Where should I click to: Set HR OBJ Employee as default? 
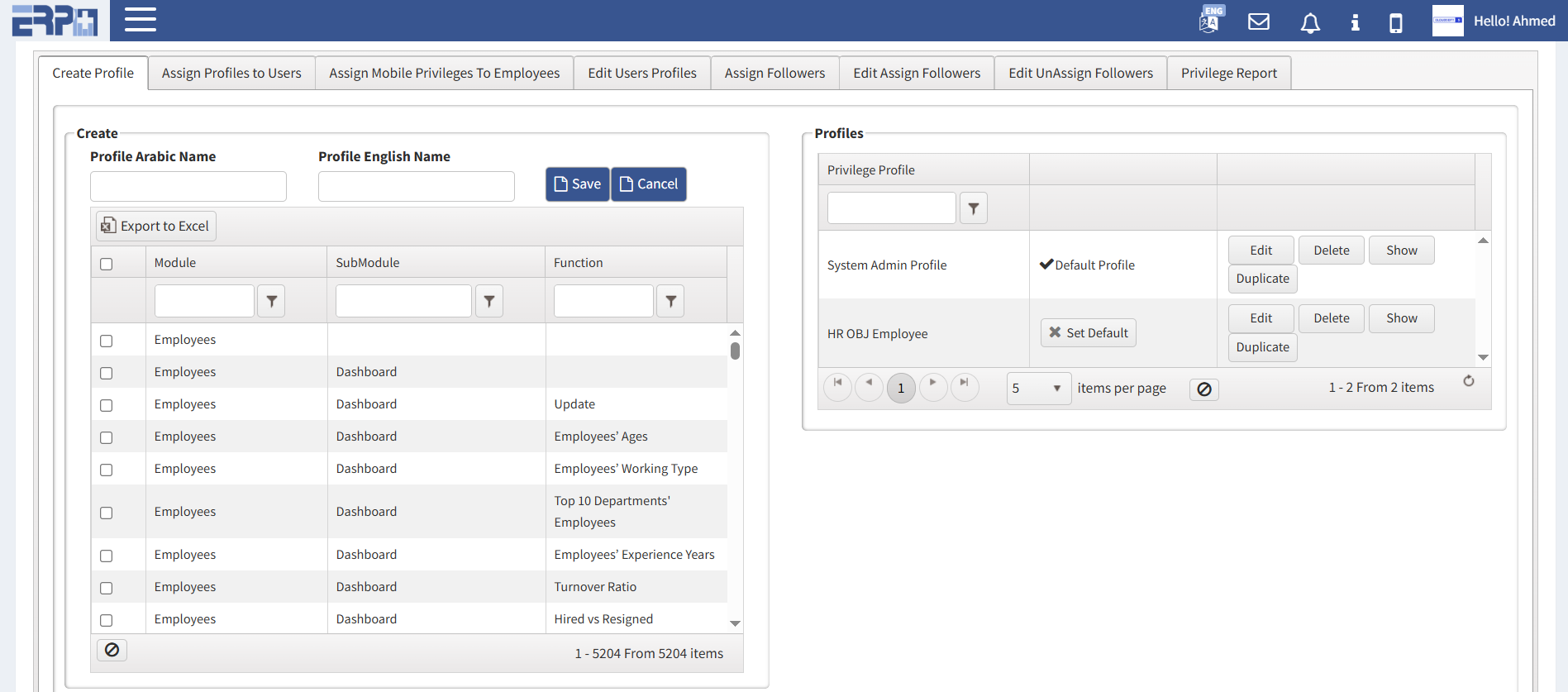point(1088,333)
